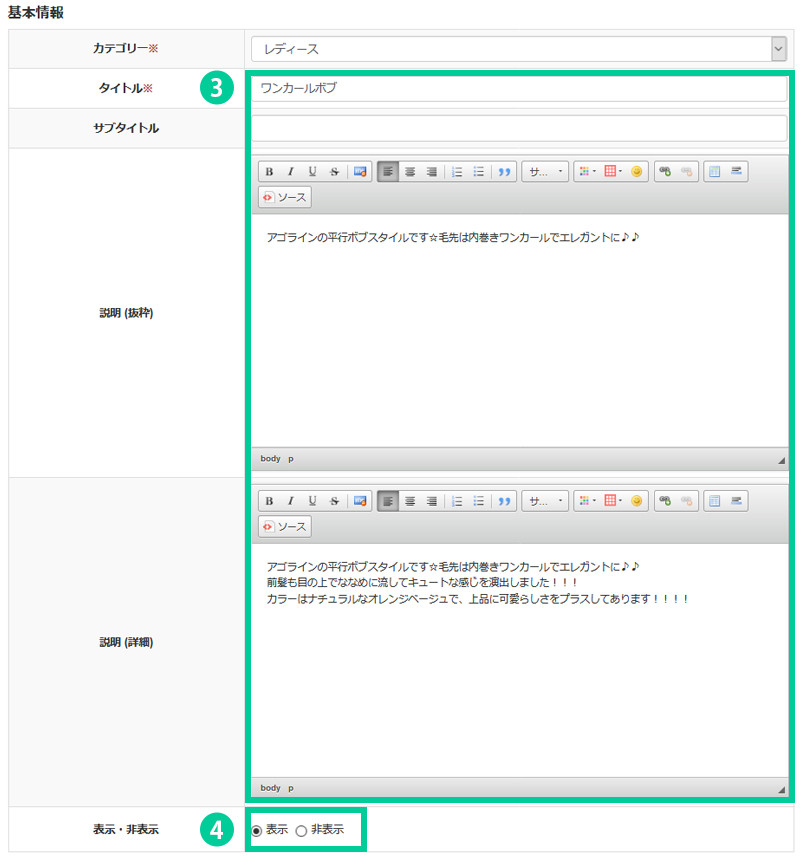Center-align text in the 説明 (抜粋) editor

[x=410, y=172]
